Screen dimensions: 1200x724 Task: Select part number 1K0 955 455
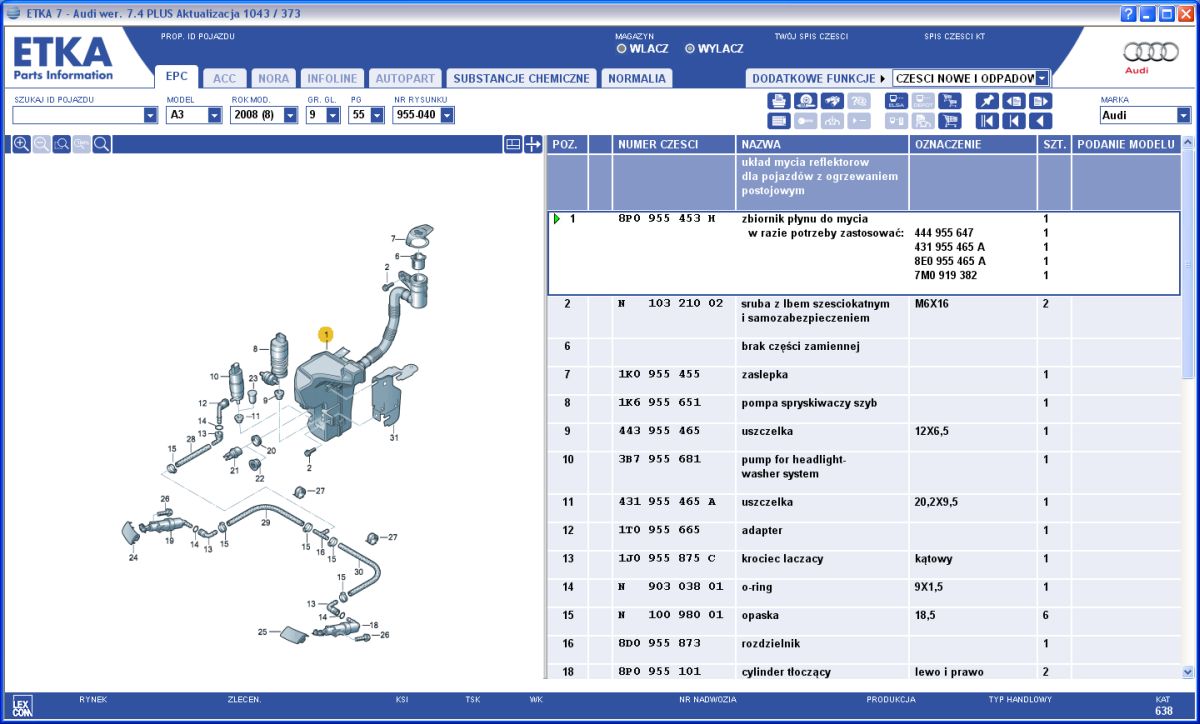660,374
